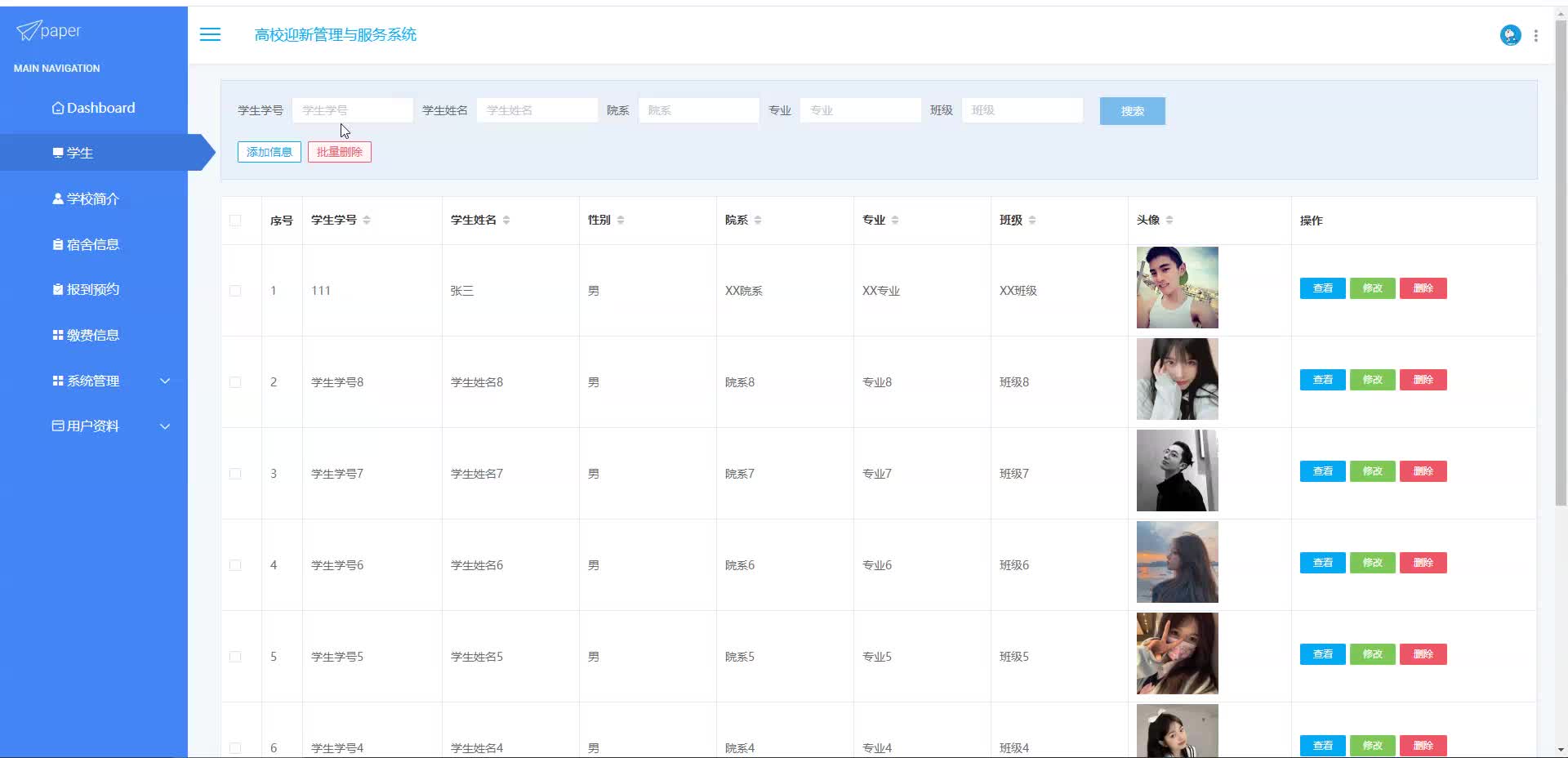The height and width of the screenshot is (758, 1568).
Task: Click the 搜索 search button
Action: click(1132, 111)
